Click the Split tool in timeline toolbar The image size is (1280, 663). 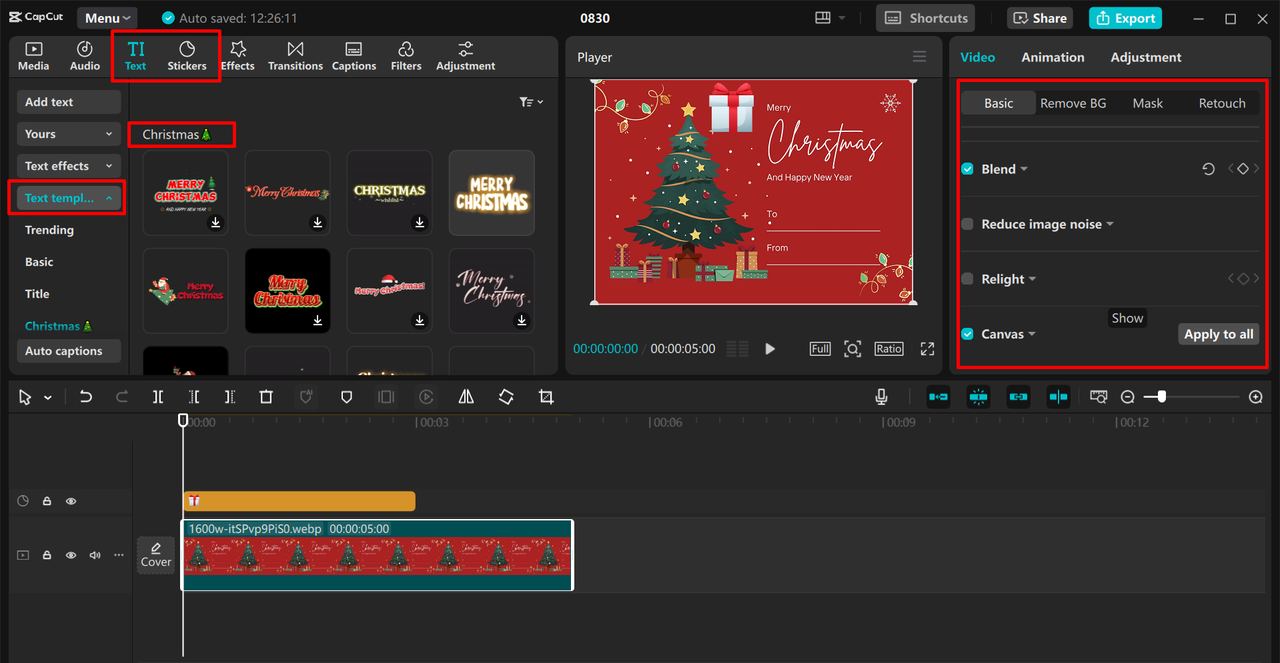pyautogui.click(x=158, y=397)
